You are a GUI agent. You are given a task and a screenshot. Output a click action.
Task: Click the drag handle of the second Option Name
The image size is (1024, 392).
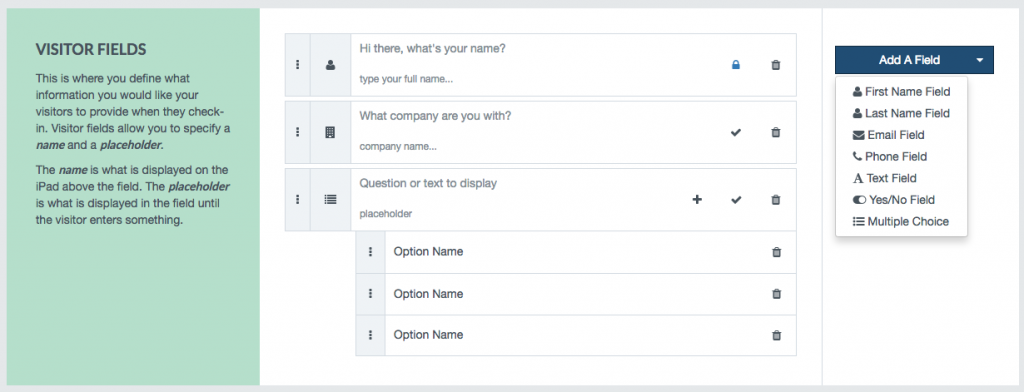tap(370, 294)
